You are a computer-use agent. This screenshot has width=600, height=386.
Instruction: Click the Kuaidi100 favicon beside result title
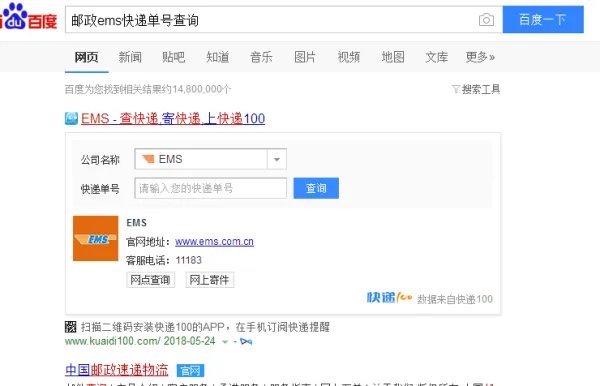click(x=71, y=118)
